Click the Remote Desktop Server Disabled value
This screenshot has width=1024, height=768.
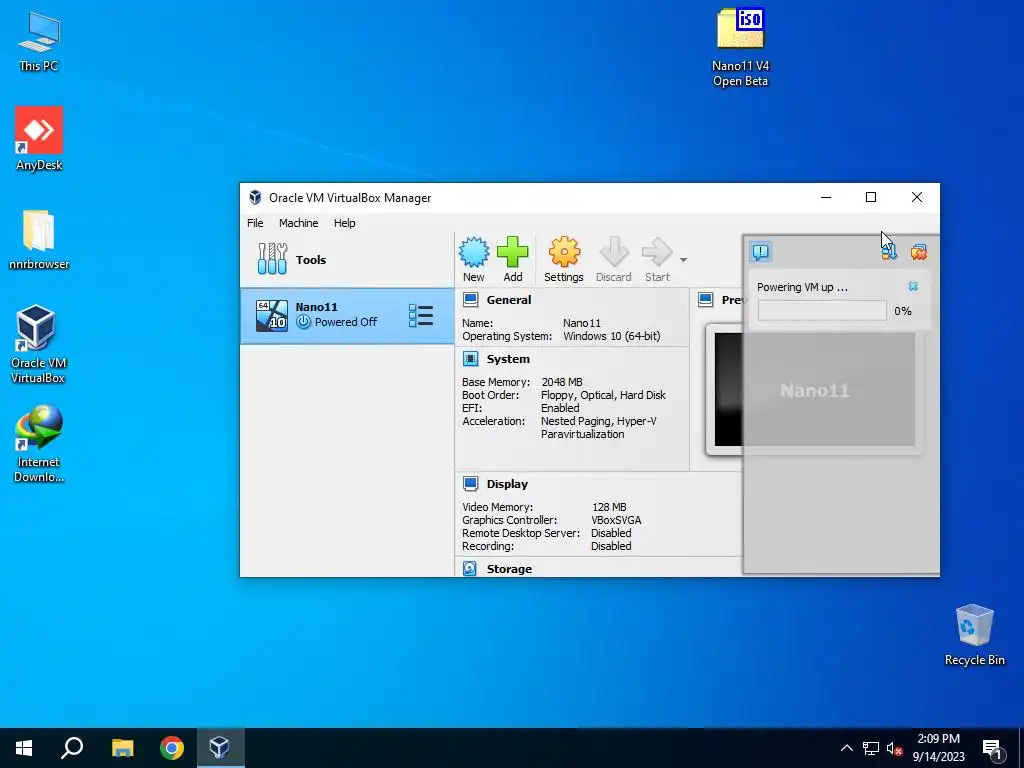(x=611, y=533)
